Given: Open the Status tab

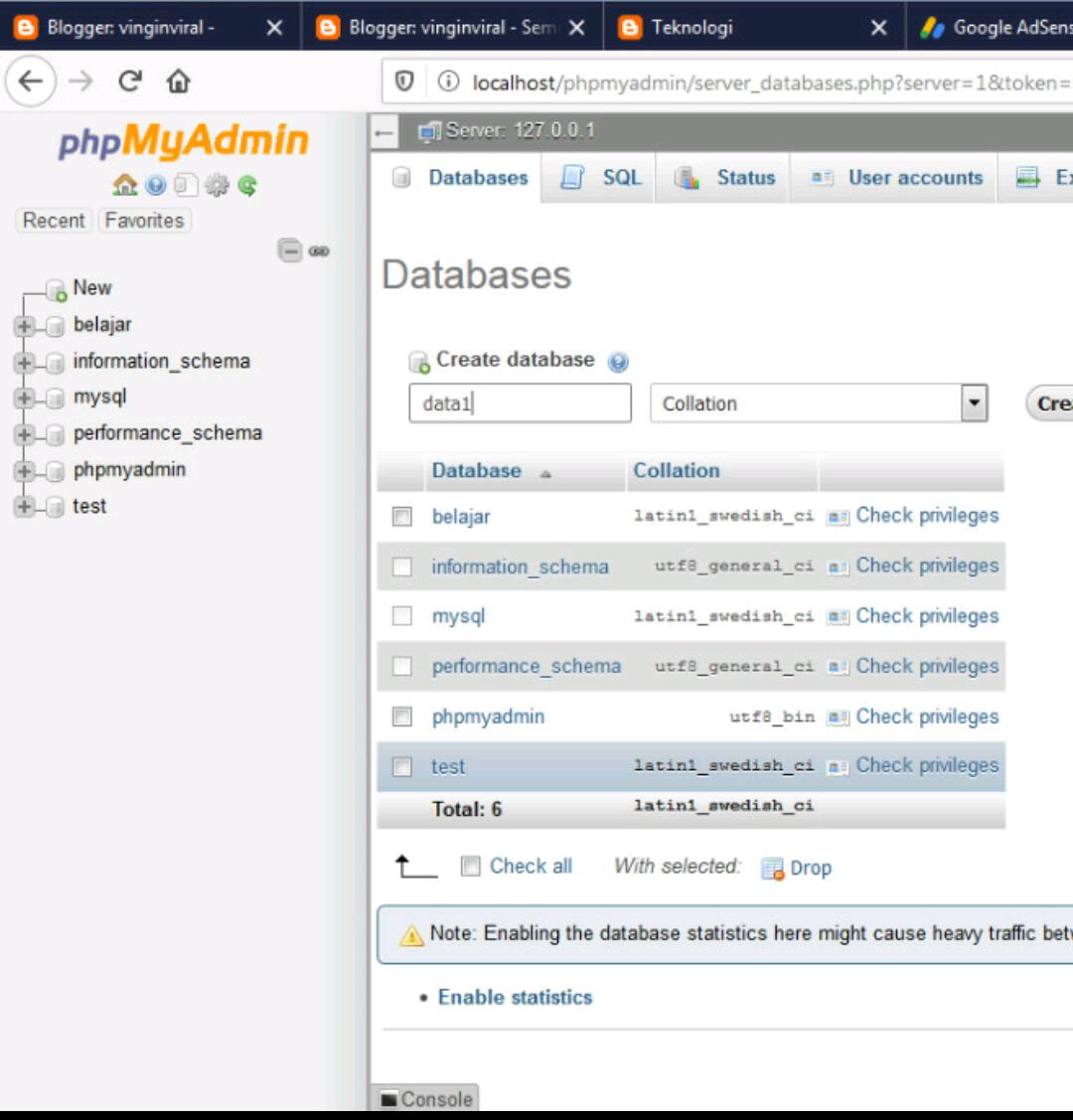Looking at the screenshot, I should click(x=724, y=178).
